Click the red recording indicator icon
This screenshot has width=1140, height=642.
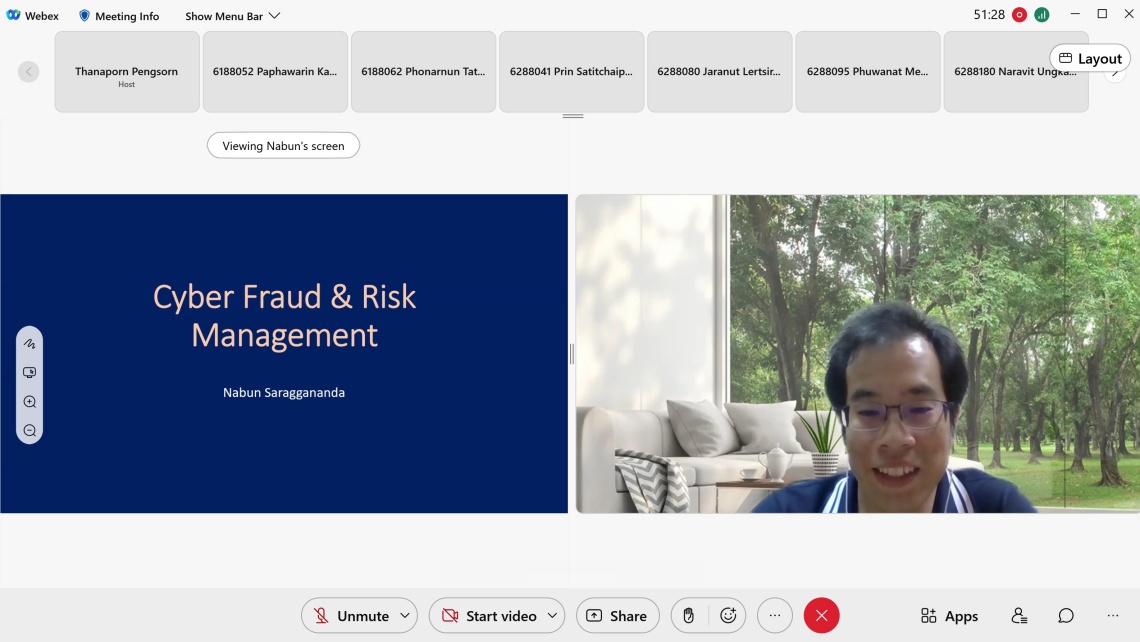click(x=1019, y=15)
